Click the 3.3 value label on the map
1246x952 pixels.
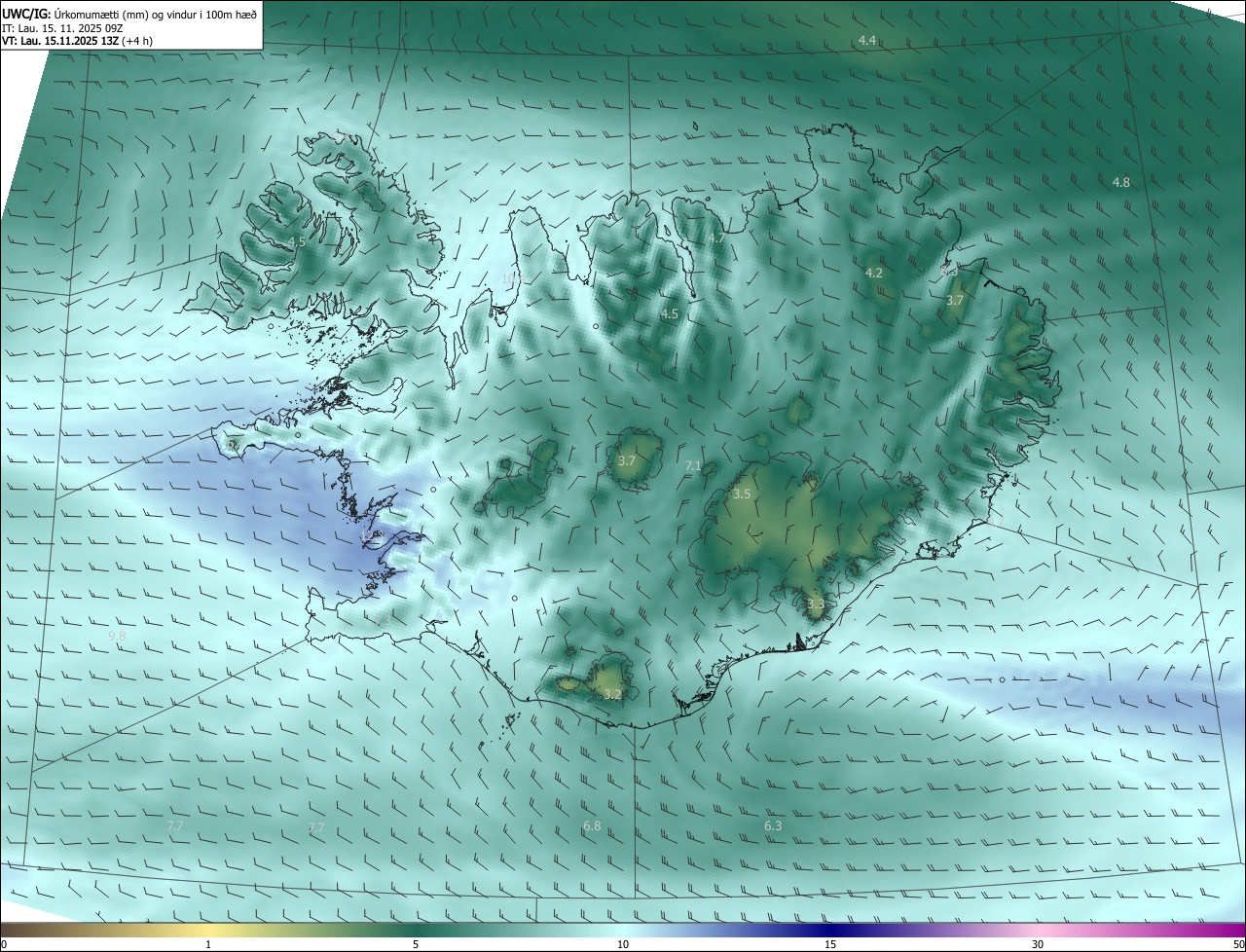(816, 604)
